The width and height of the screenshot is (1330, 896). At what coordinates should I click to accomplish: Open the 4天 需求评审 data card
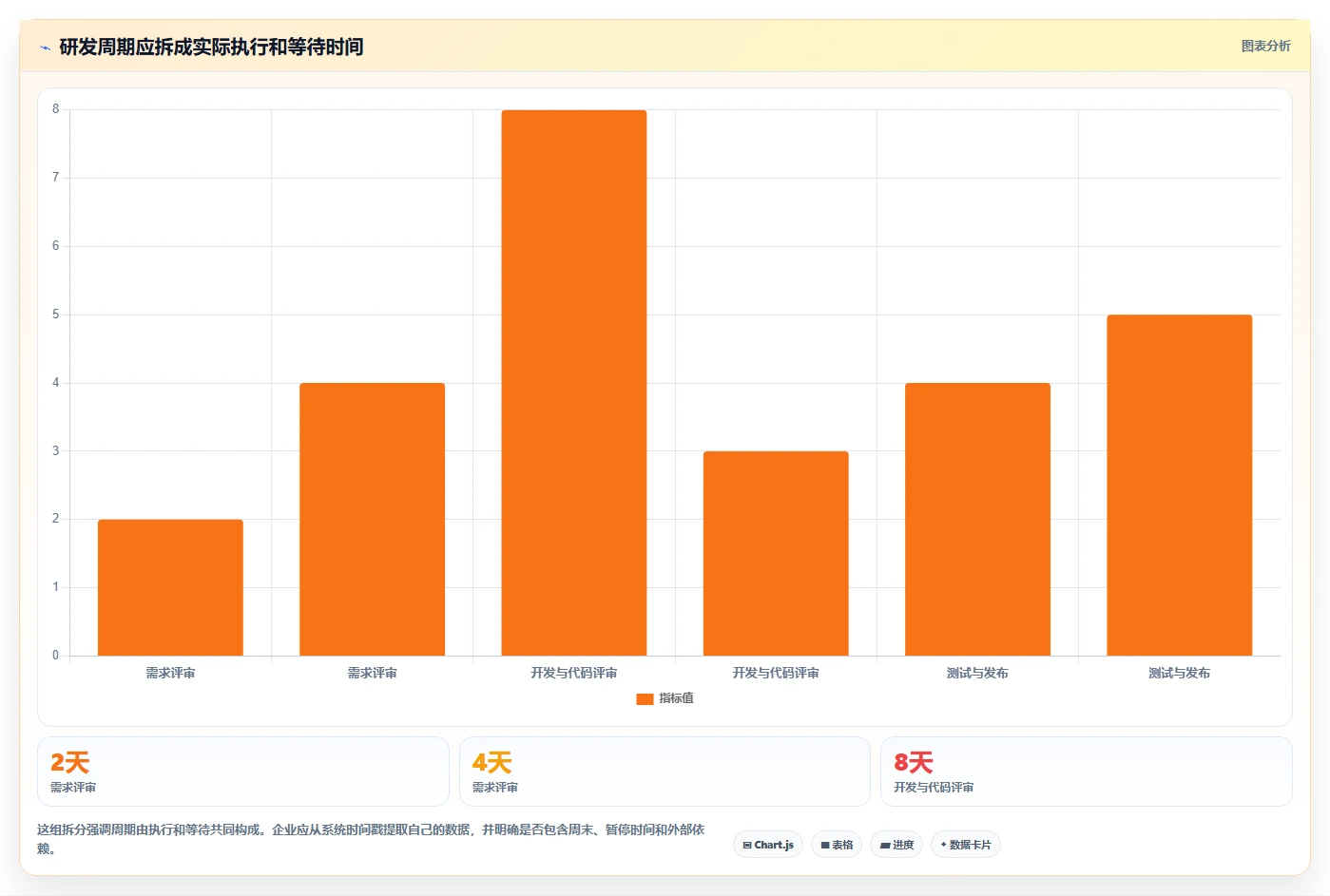point(665,772)
